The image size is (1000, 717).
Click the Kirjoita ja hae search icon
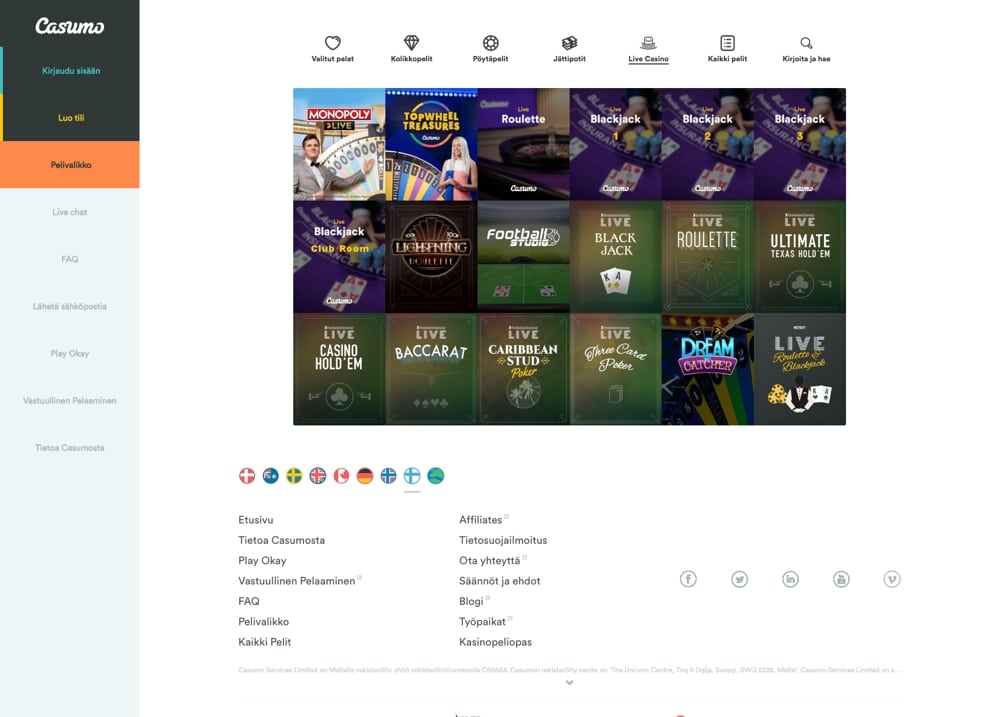(x=806, y=43)
